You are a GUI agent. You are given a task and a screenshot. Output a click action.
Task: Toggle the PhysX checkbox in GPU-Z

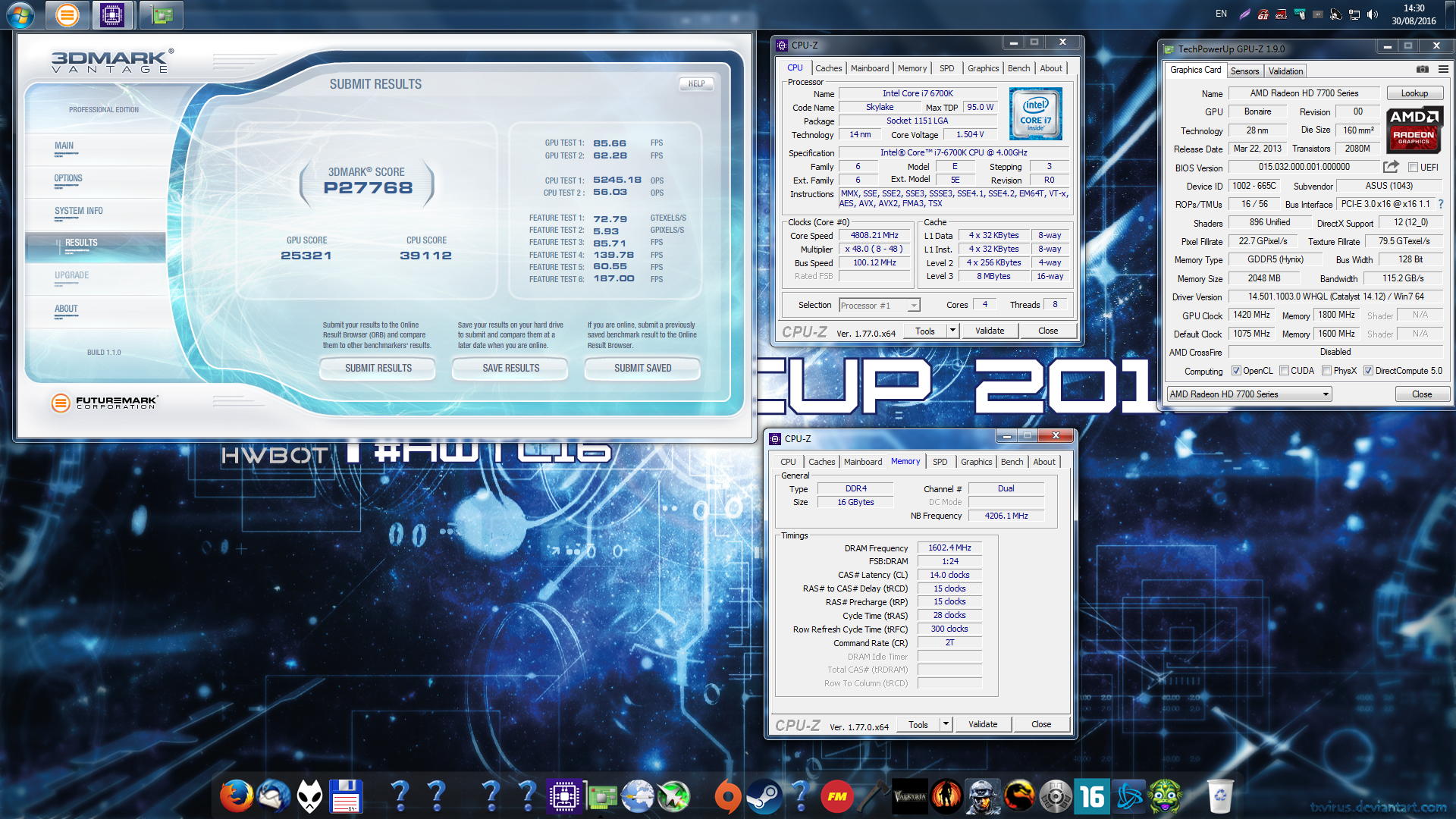(x=1326, y=371)
